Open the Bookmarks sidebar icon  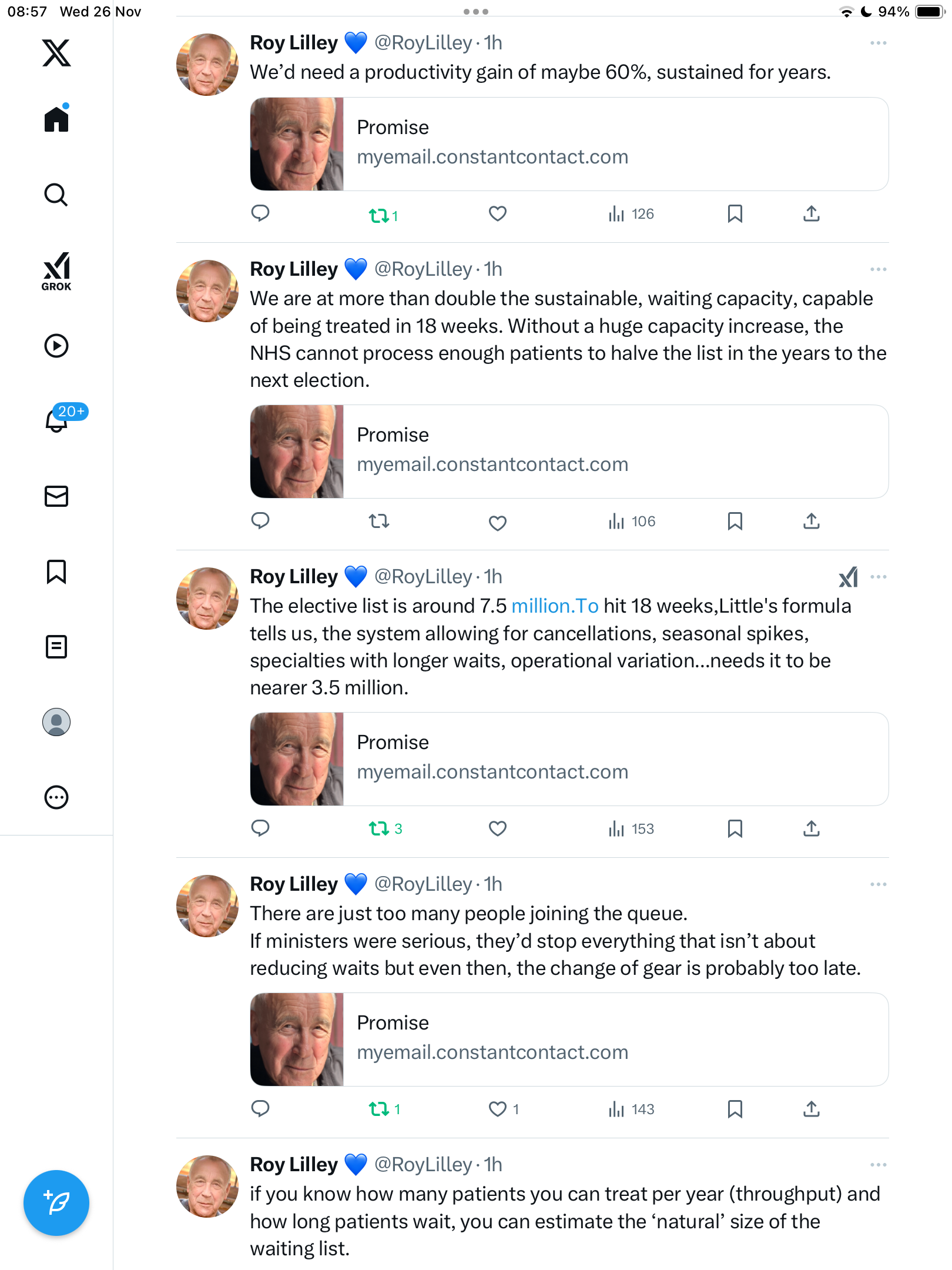56,571
